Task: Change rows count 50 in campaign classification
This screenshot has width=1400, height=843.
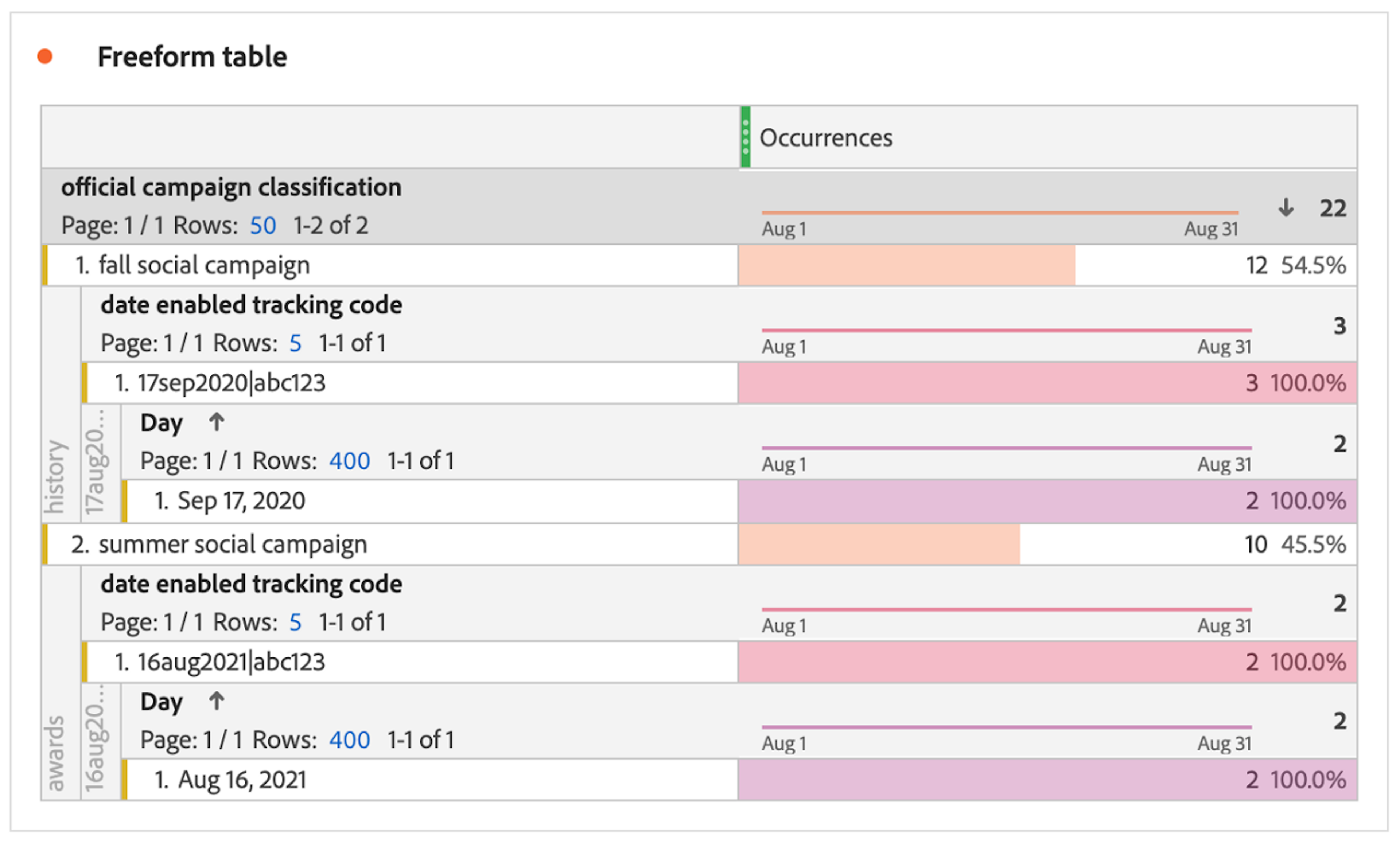Action: pyautogui.click(x=262, y=226)
